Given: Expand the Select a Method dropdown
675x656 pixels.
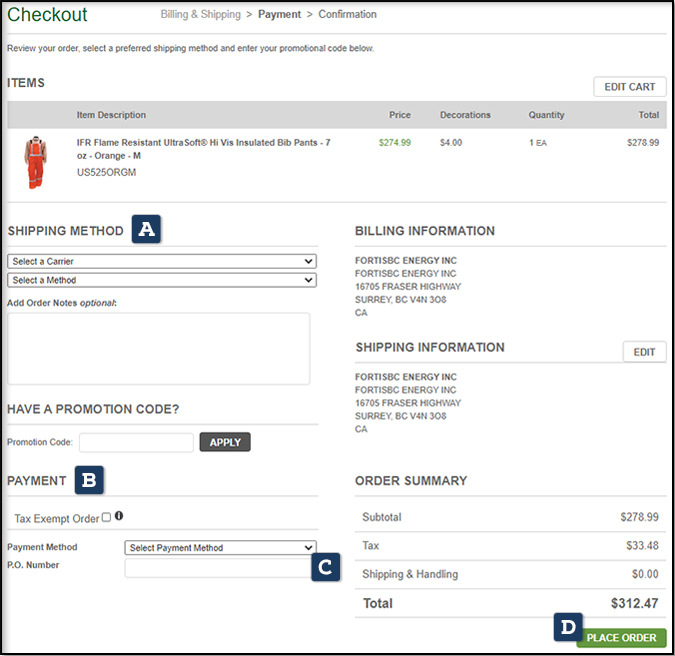Looking at the screenshot, I should tap(161, 280).
